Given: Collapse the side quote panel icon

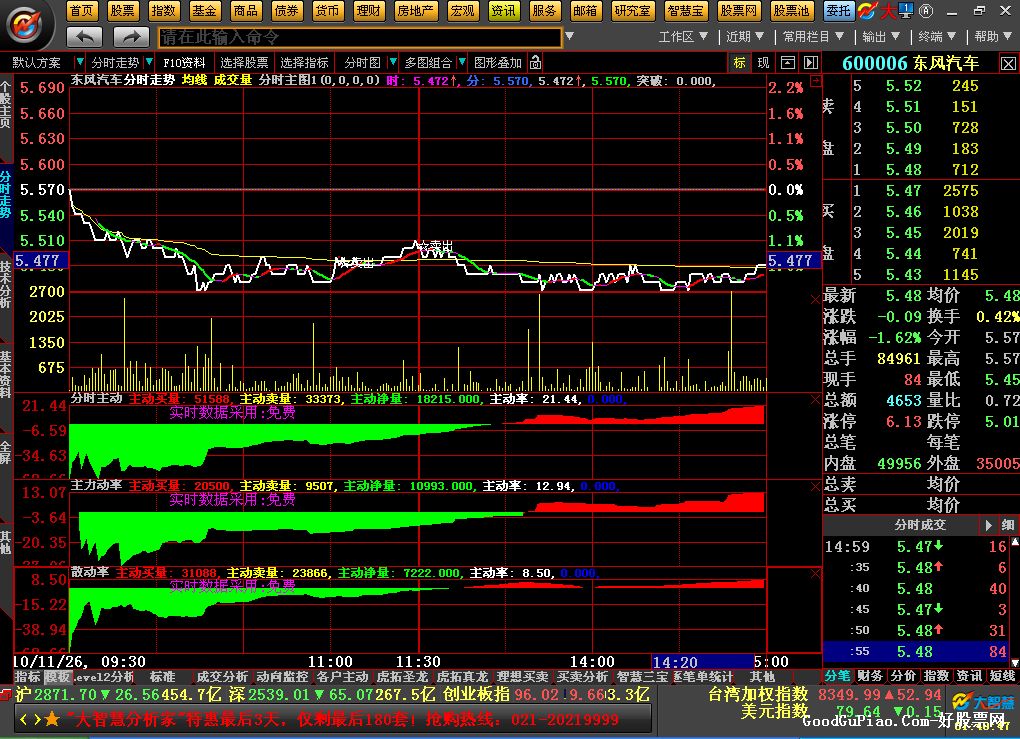Looking at the screenshot, I should point(811,62).
